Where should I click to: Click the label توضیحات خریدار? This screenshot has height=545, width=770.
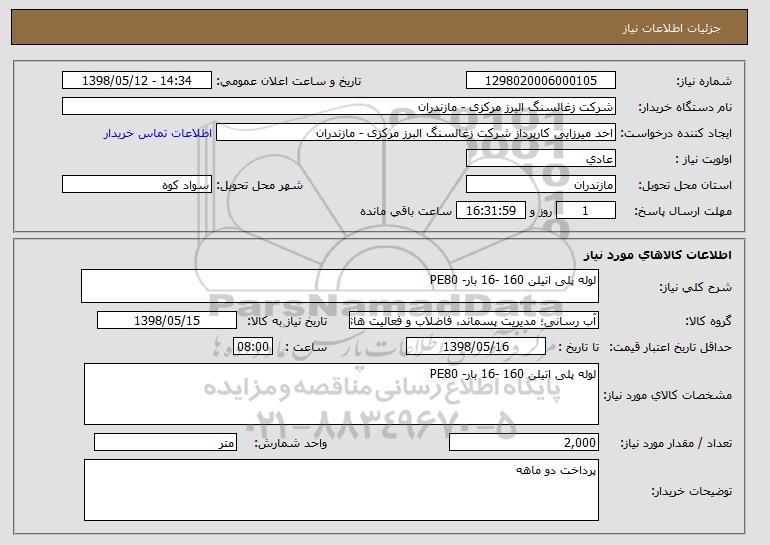pyautogui.click(x=691, y=491)
